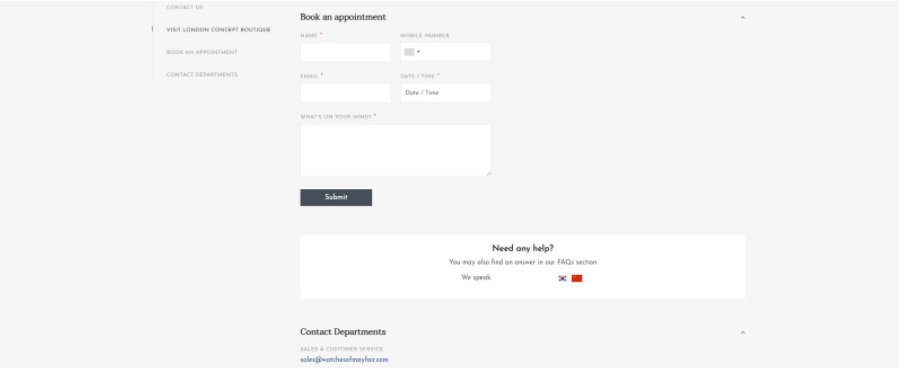Collapse the Book an appointment section
Screen dimensions: 900x369
pyautogui.click(x=742, y=17)
